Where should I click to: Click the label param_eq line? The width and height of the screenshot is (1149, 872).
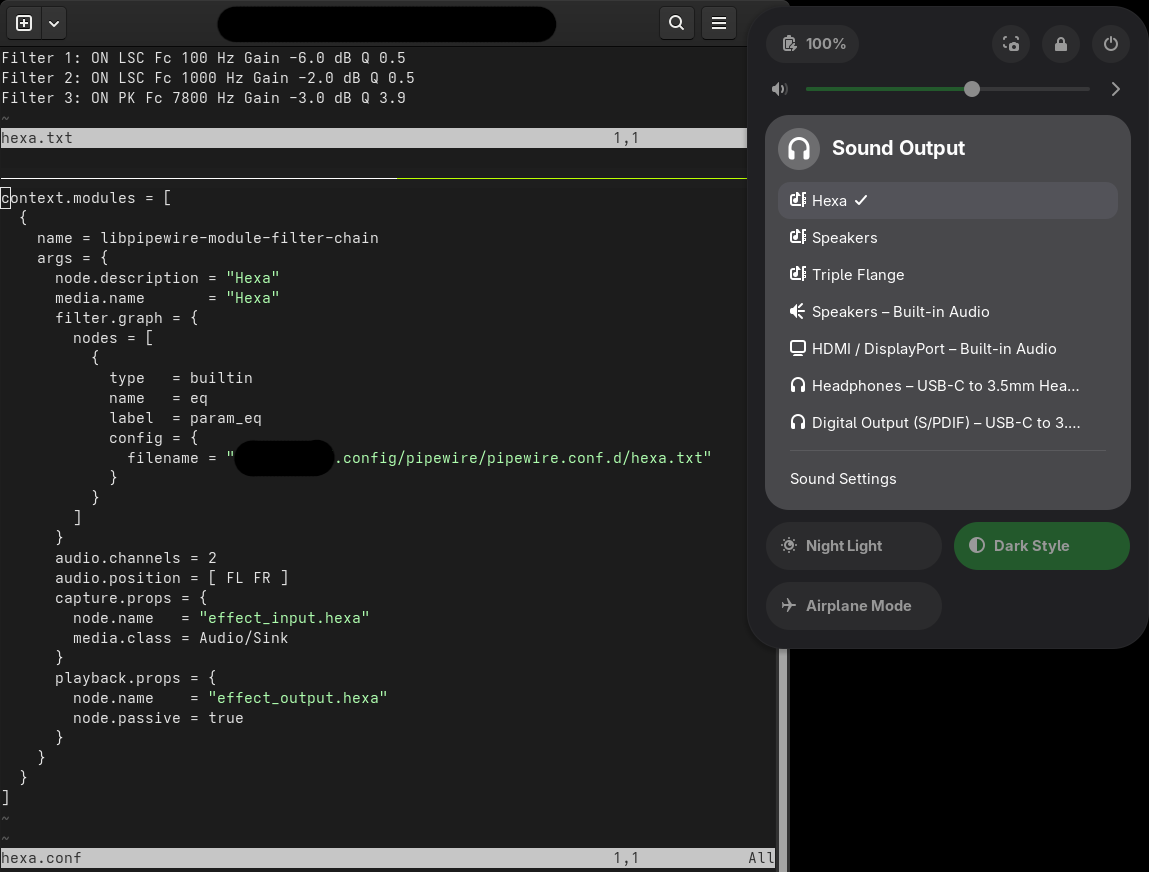click(x=185, y=418)
